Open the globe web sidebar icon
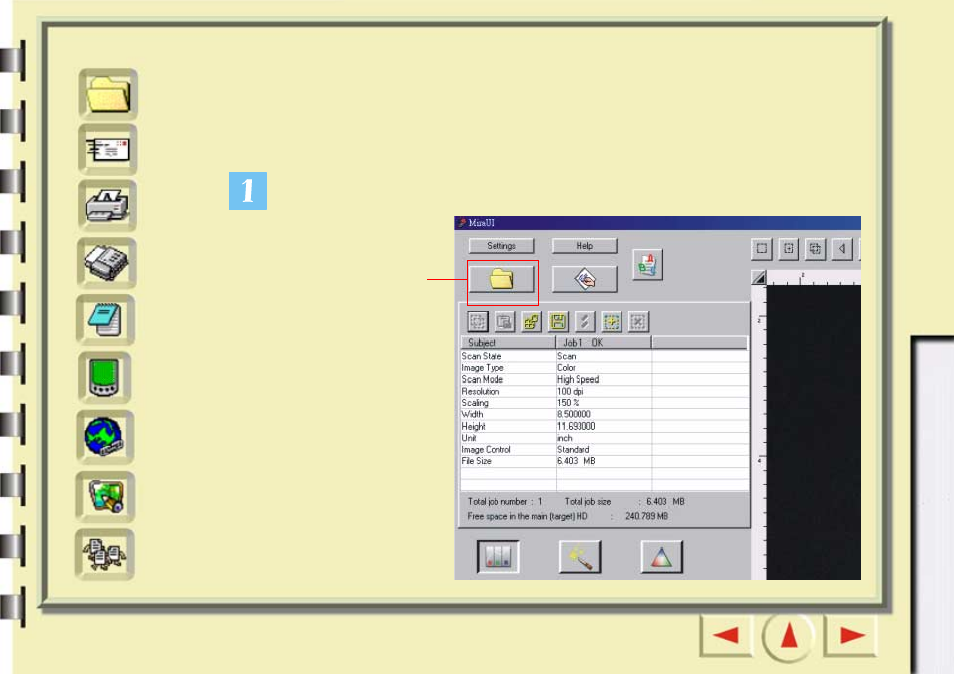 click(105, 437)
